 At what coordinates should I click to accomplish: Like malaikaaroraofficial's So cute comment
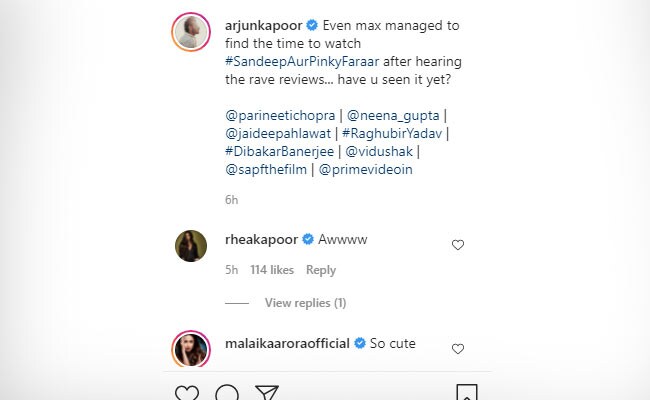click(458, 349)
